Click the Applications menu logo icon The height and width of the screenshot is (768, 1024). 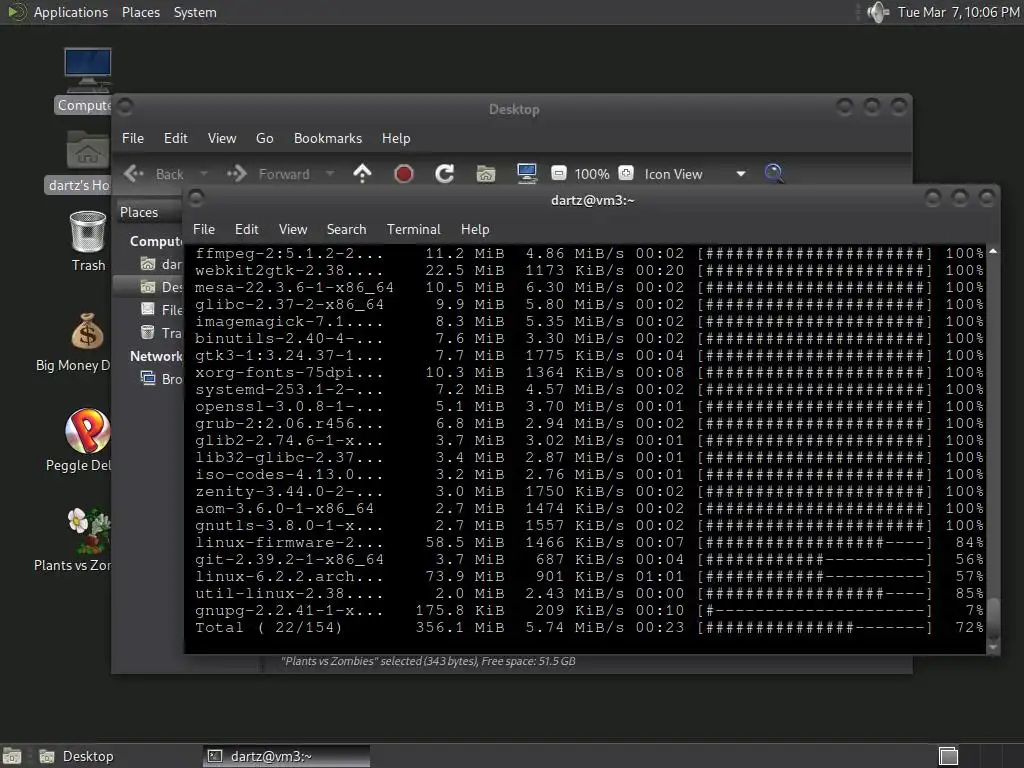pos(16,12)
